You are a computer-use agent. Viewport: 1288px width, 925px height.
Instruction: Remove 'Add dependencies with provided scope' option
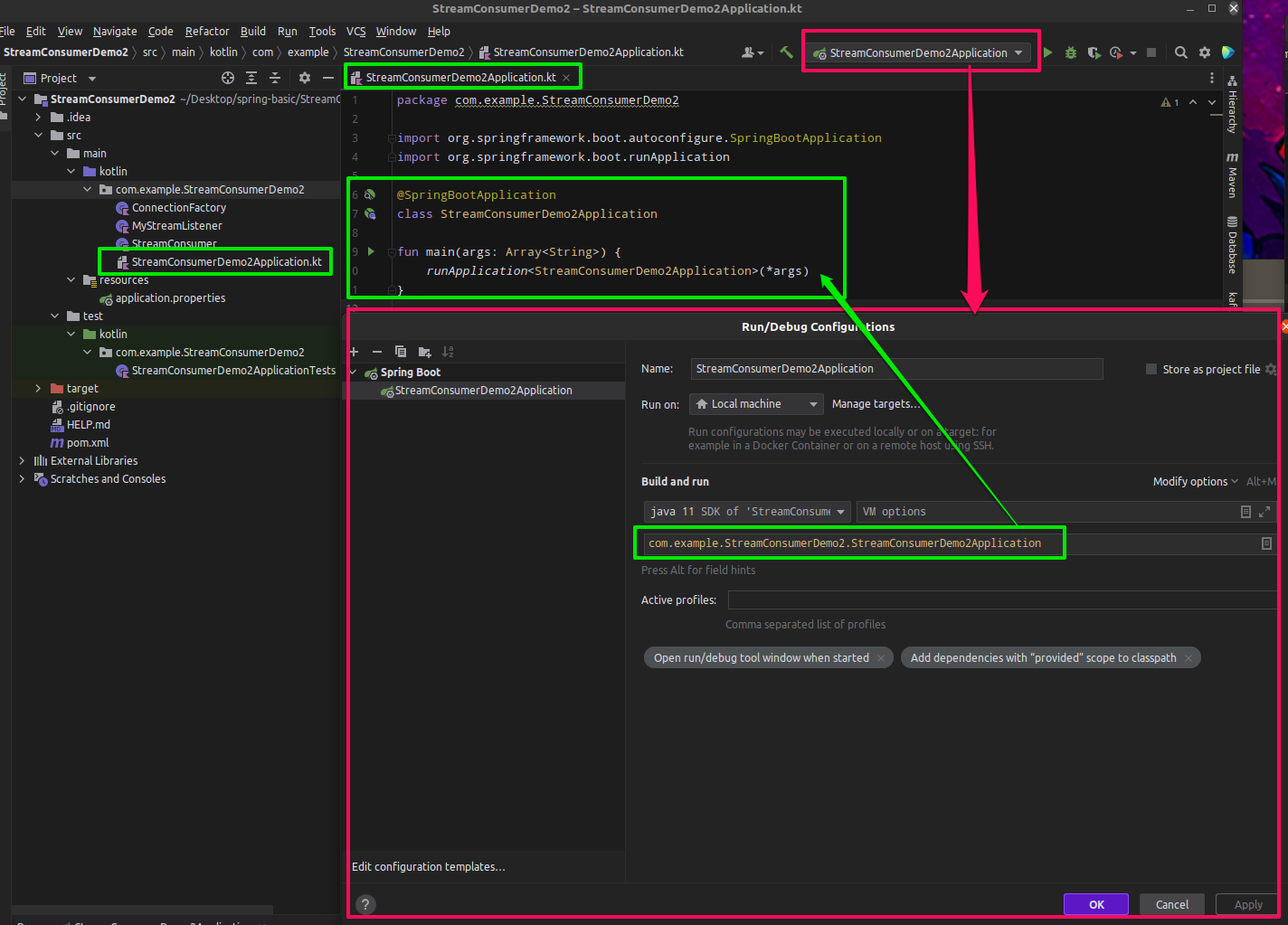[x=1188, y=657]
